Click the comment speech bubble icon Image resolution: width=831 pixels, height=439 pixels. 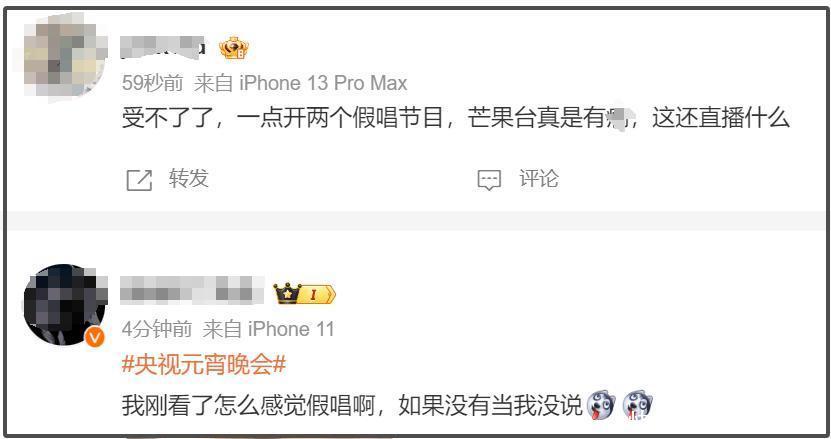(489, 180)
